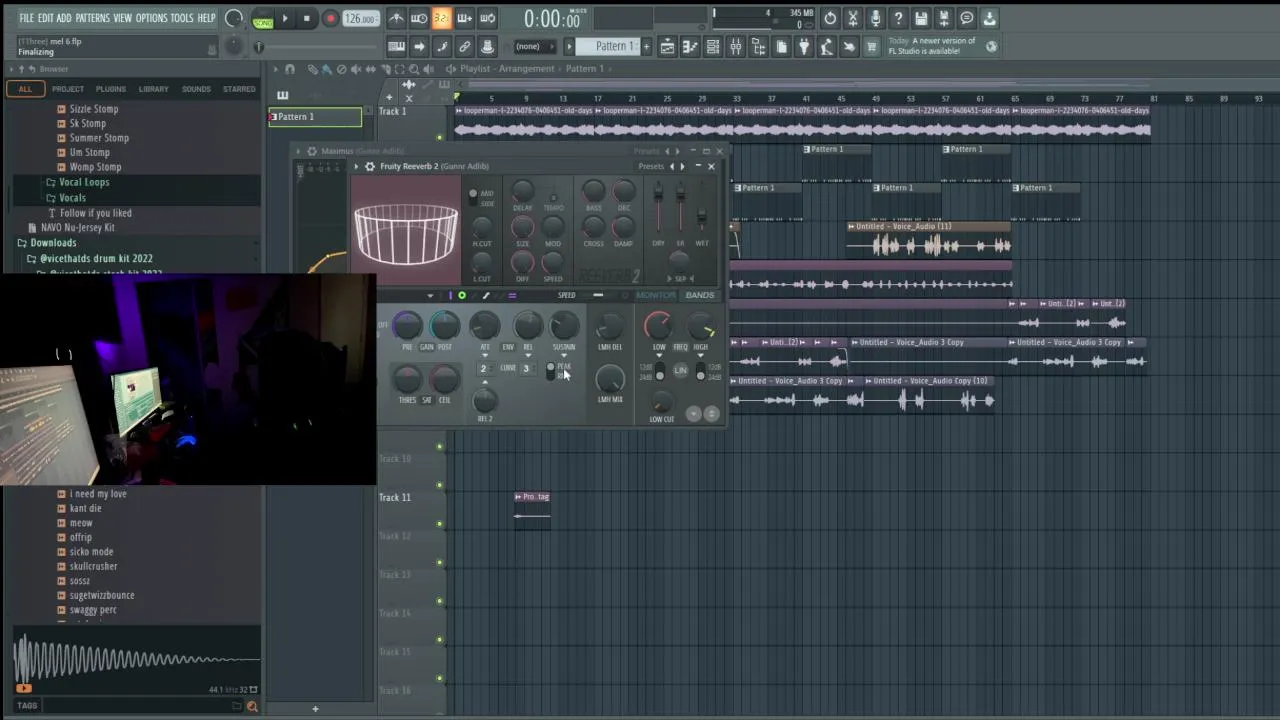Click the Play button in transport
Screen dimensions: 1280x720
click(285, 19)
